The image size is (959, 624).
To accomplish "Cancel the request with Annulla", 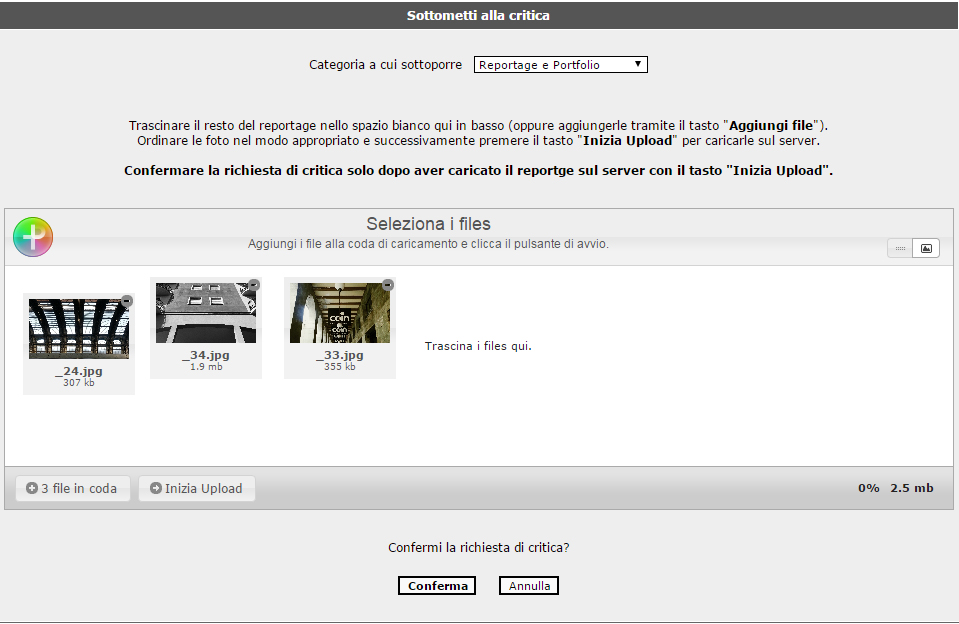I will point(529,586).
